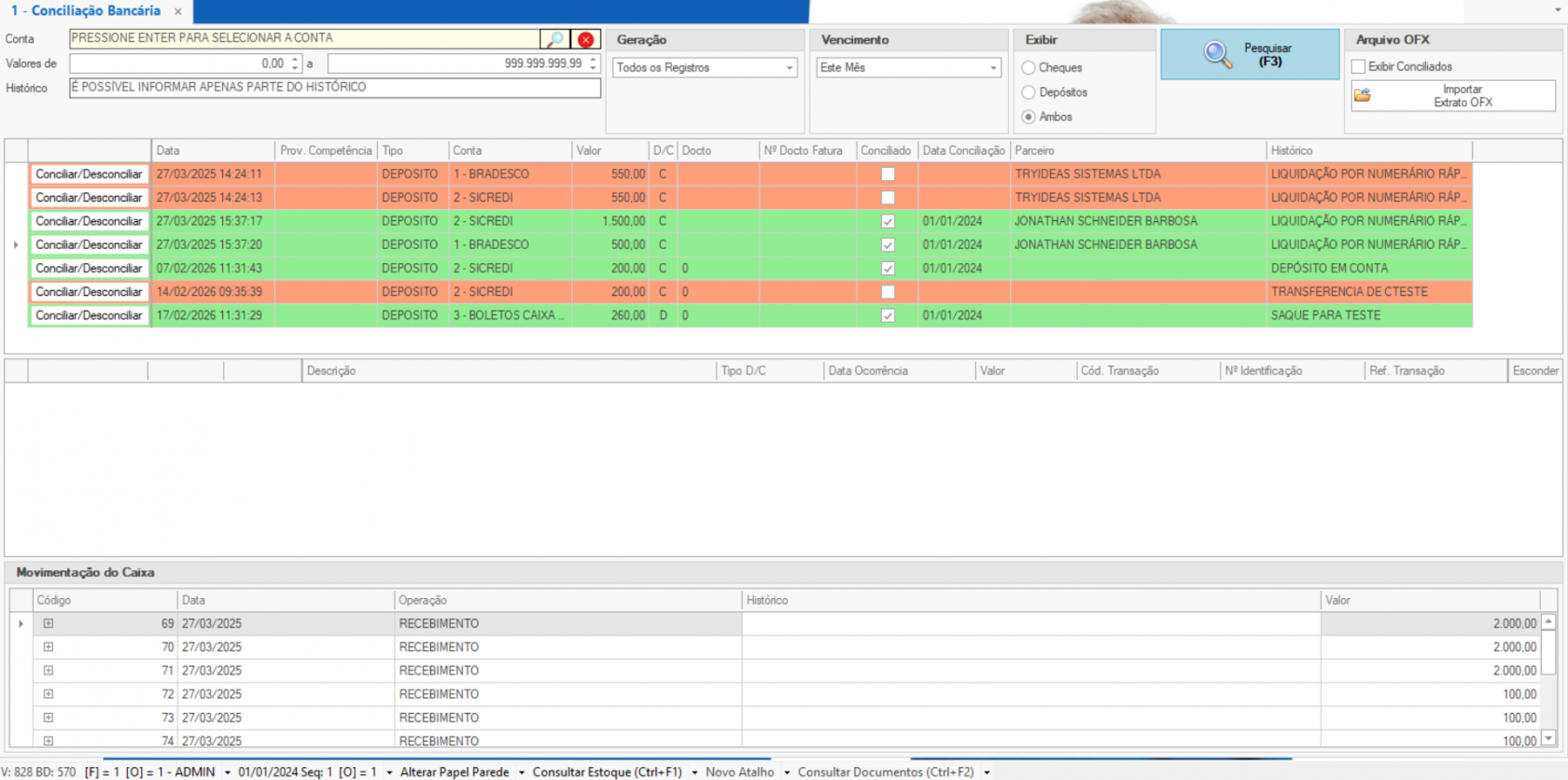1568x780 pixels.
Task: Check Conciliado box for the first BRADESCO 550,00 row
Action: click(x=888, y=174)
